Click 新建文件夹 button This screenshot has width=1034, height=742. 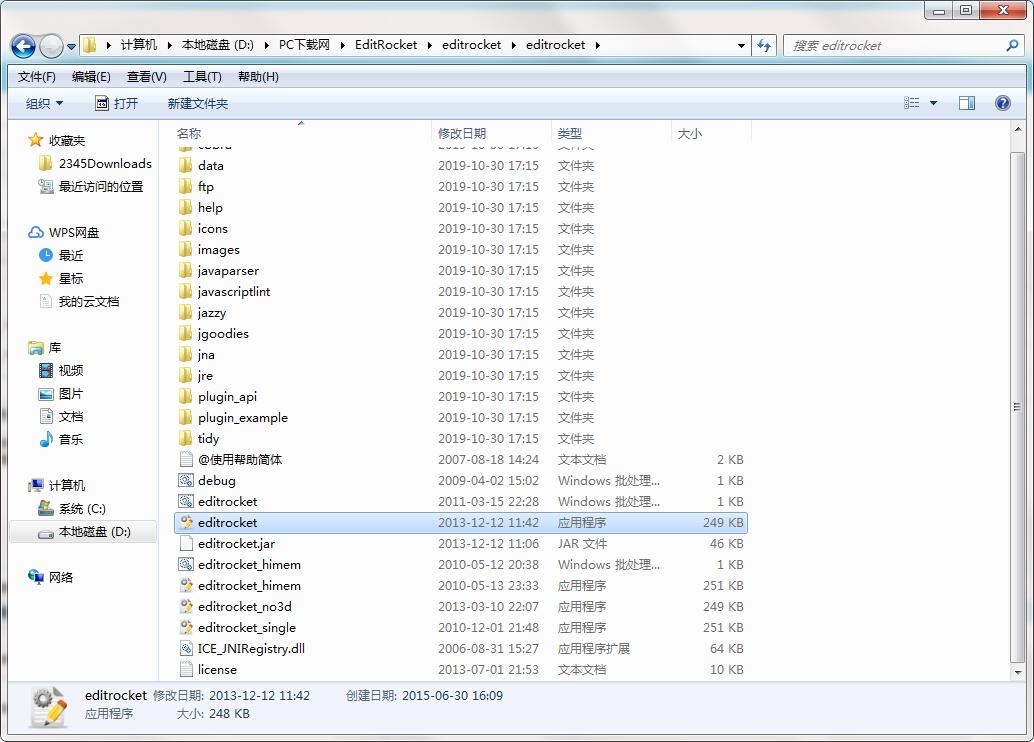pyautogui.click(x=198, y=104)
